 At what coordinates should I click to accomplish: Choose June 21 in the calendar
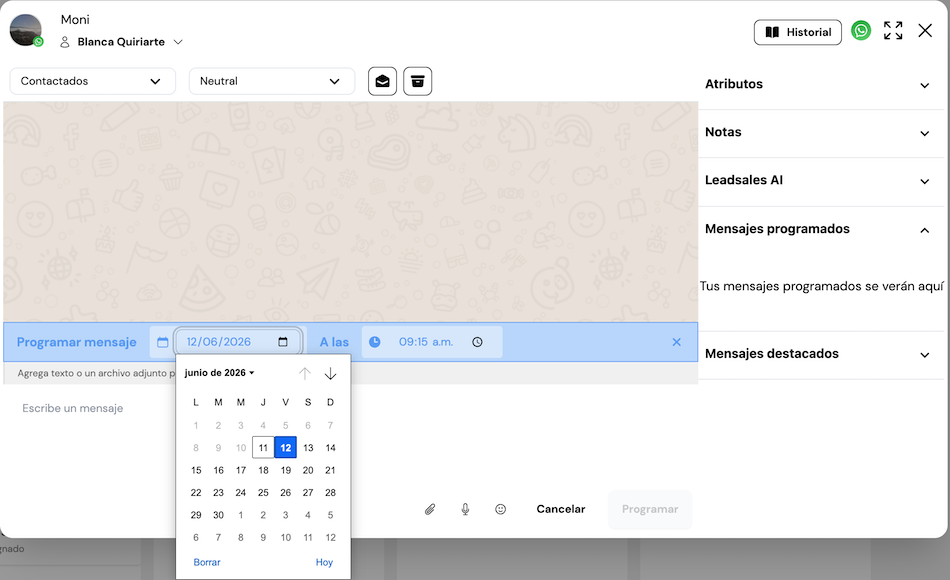click(330, 470)
